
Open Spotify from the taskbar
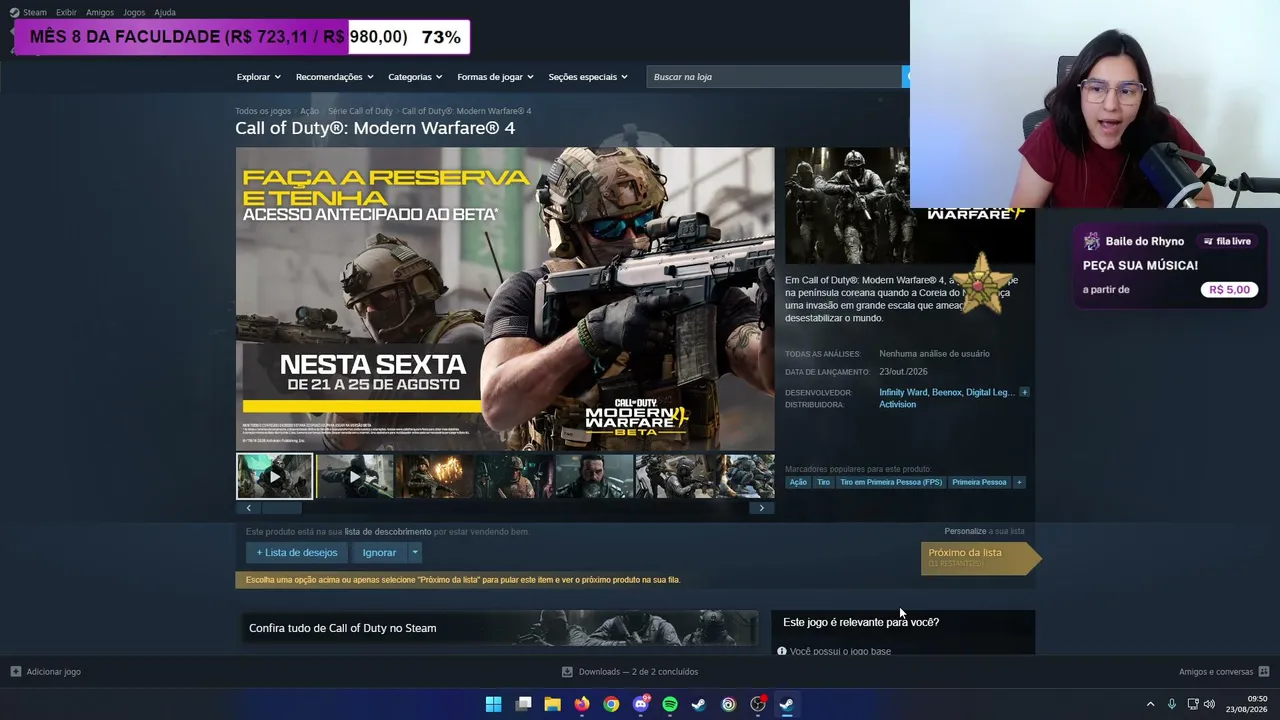(670, 704)
